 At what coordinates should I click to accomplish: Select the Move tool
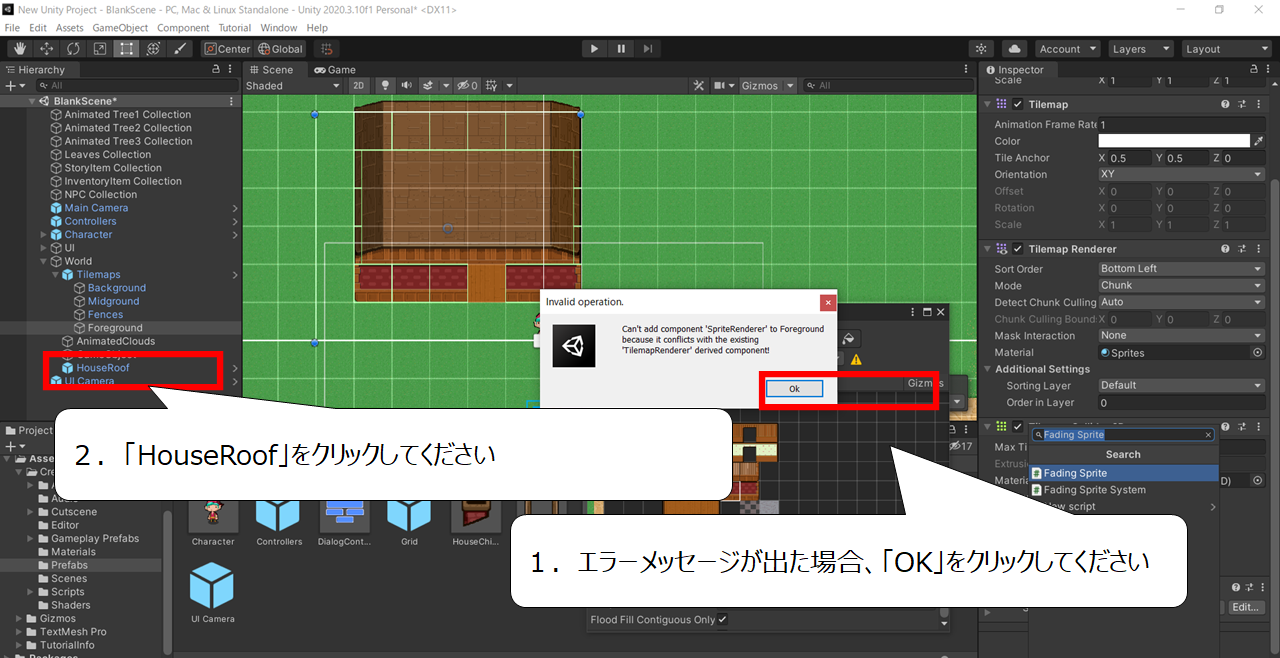tap(47, 48)
